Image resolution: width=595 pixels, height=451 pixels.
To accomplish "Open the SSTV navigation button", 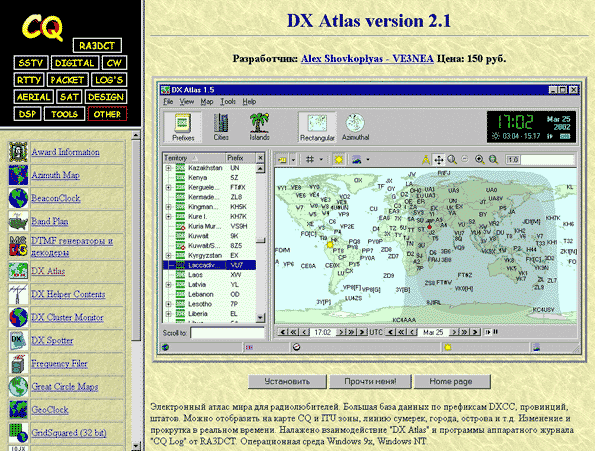I will click(x=31, y=63).
